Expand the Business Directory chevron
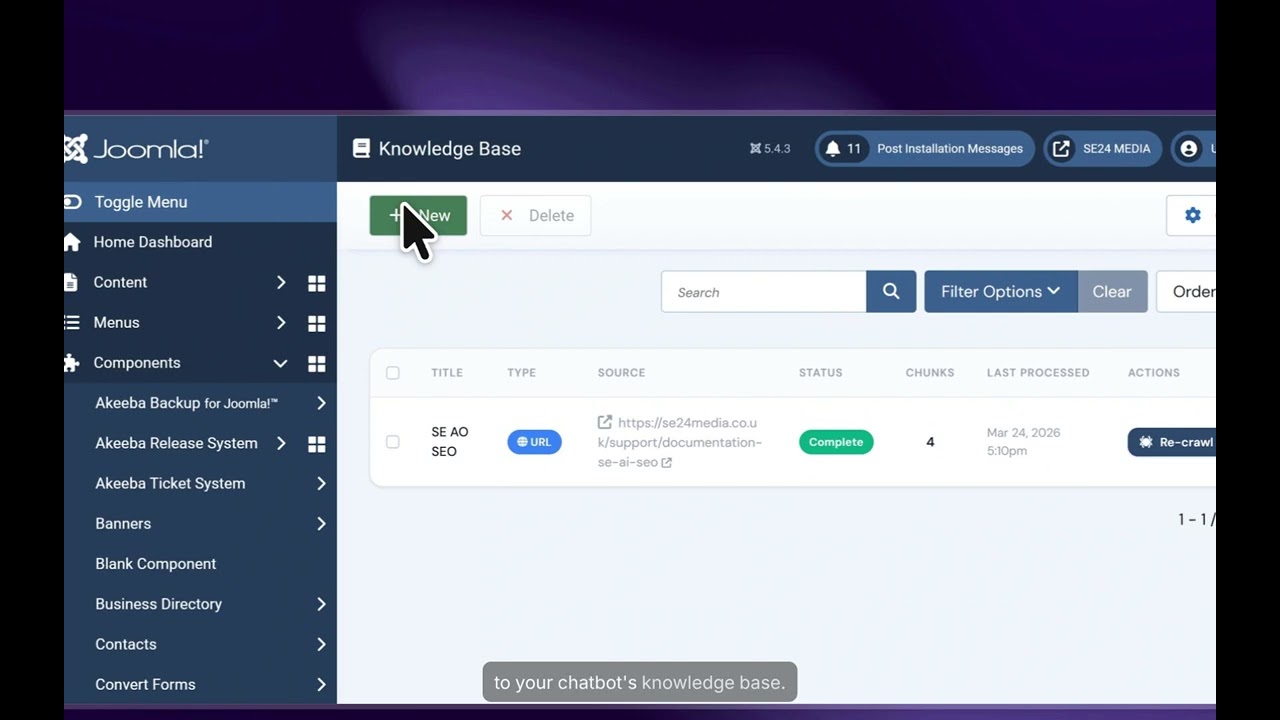This screenshot has width=1280, height=720. pos(321,604)
